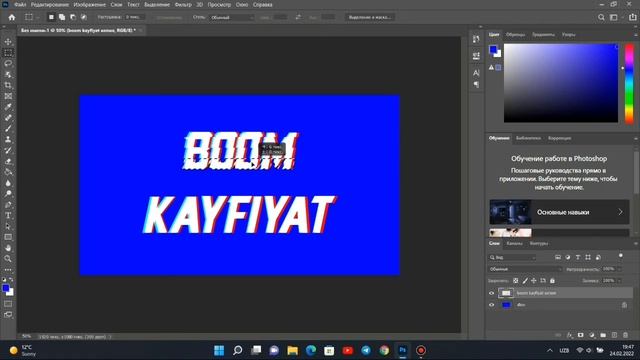Hide the blue background layer
The height and width of the screenshot is (360, 640).
491,305
